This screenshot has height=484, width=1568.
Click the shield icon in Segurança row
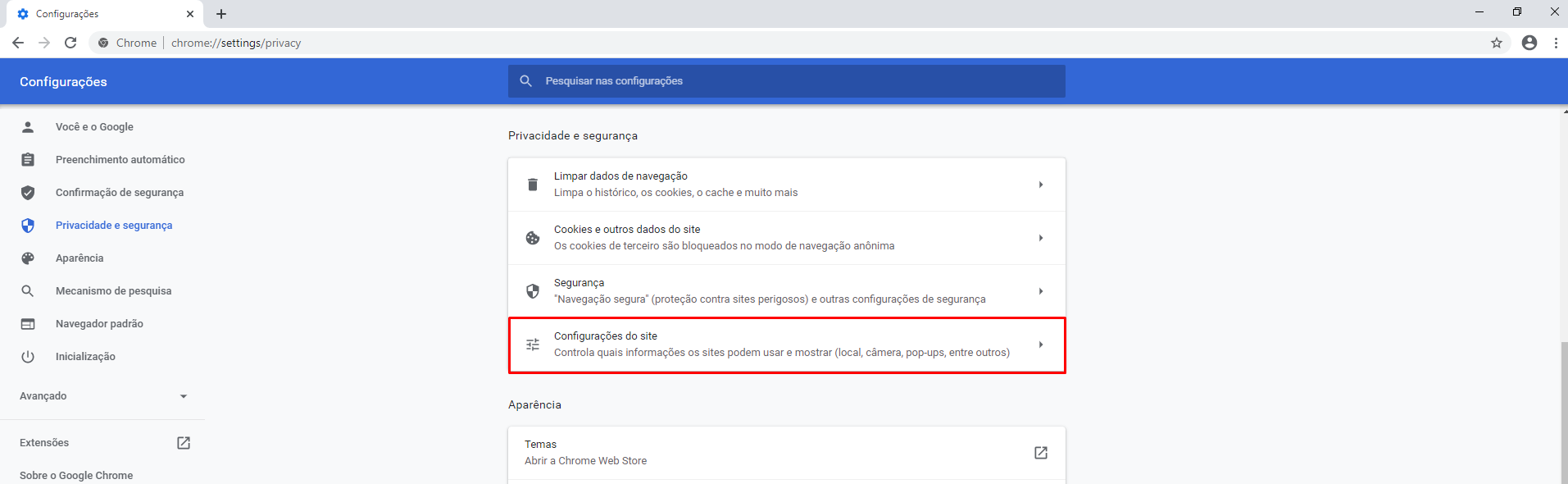pyautogui.click(x=533, y=291)
